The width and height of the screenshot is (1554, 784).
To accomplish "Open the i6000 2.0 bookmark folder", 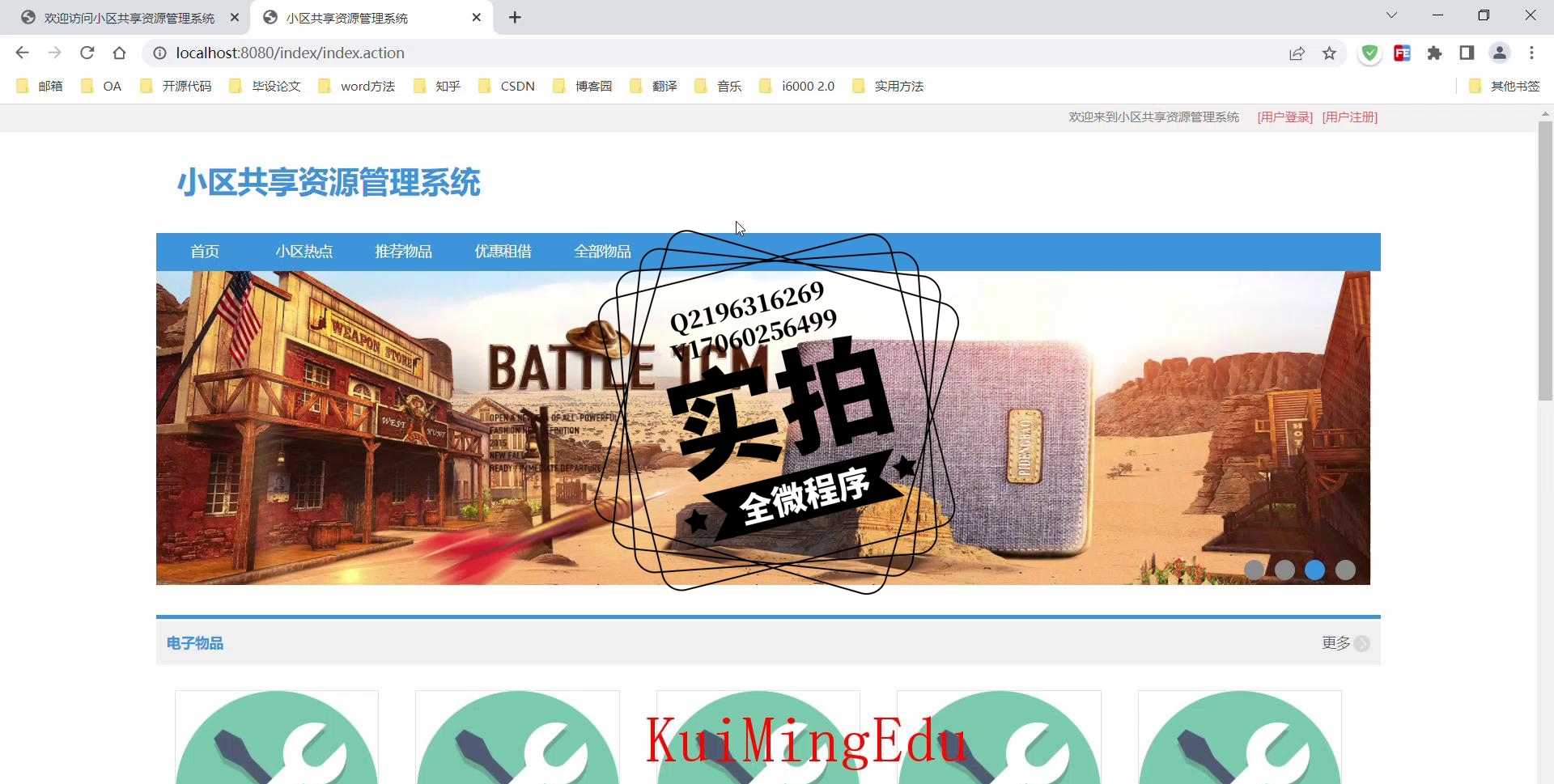I will (796, 86).
